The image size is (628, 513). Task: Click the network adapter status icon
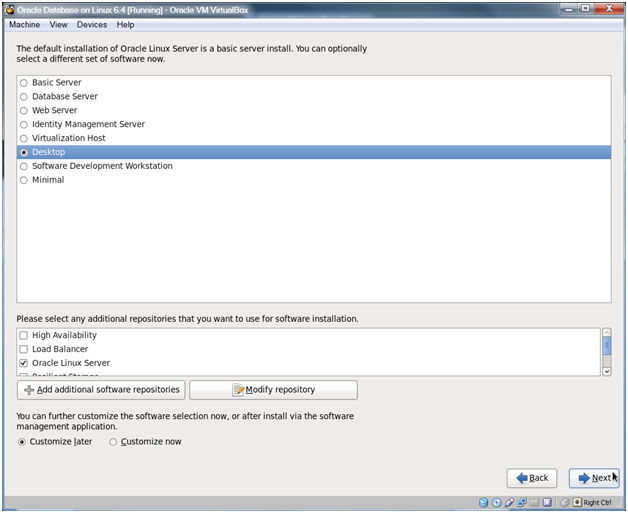pos(521,503)
